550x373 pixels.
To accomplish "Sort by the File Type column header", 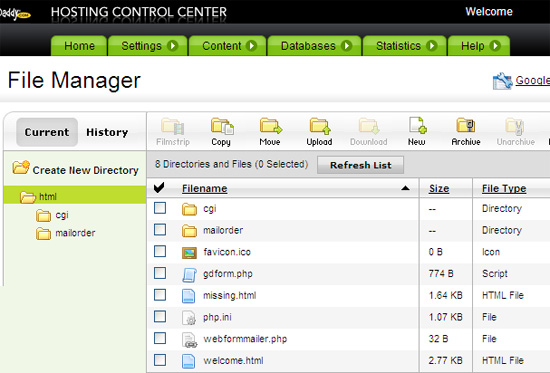I will click(504, 188).
